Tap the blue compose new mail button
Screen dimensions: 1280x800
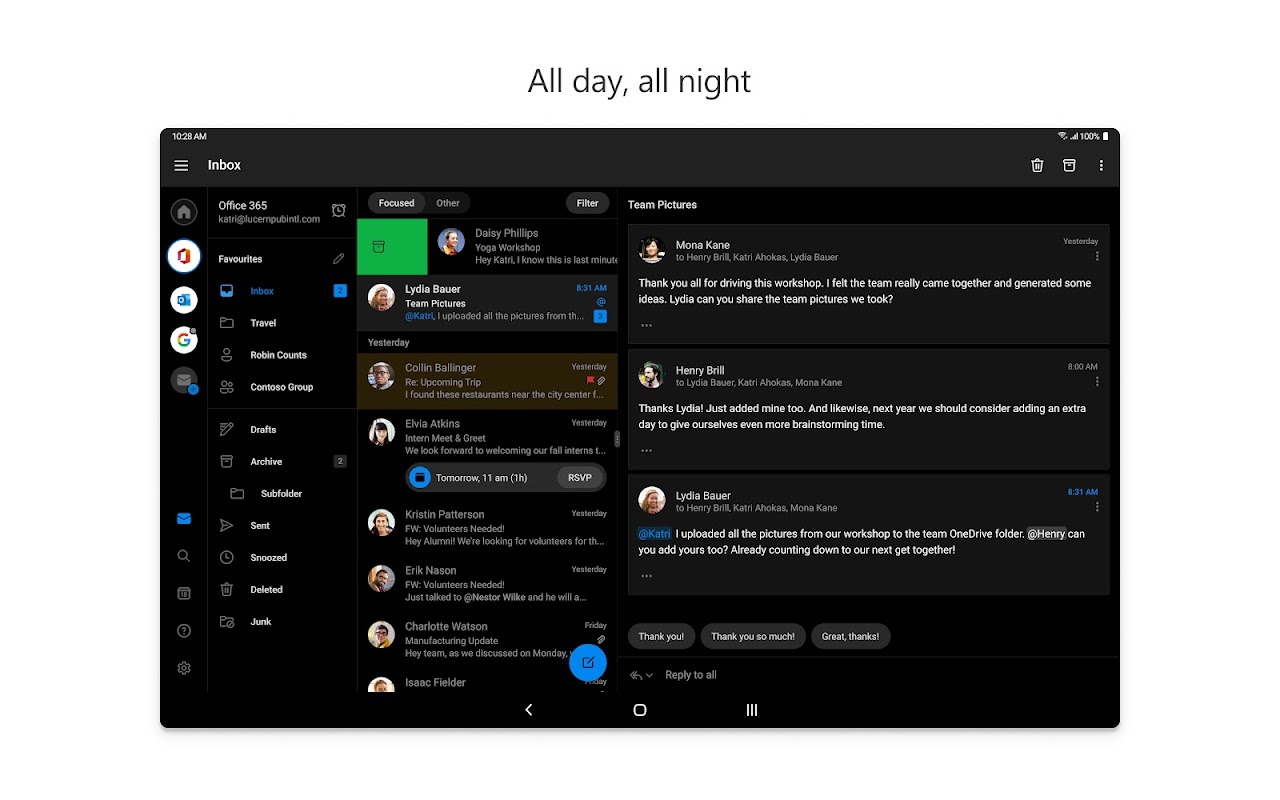[x=588, y=662]
